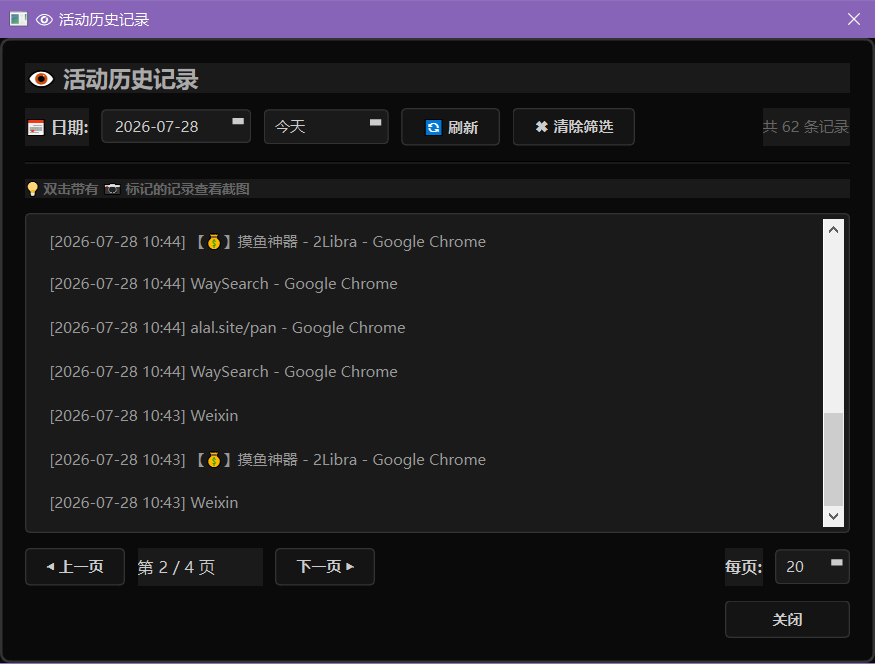Screen dimensions: 875x664
Task: Expand the 今天 quick range dropdown
Action: 326,127
